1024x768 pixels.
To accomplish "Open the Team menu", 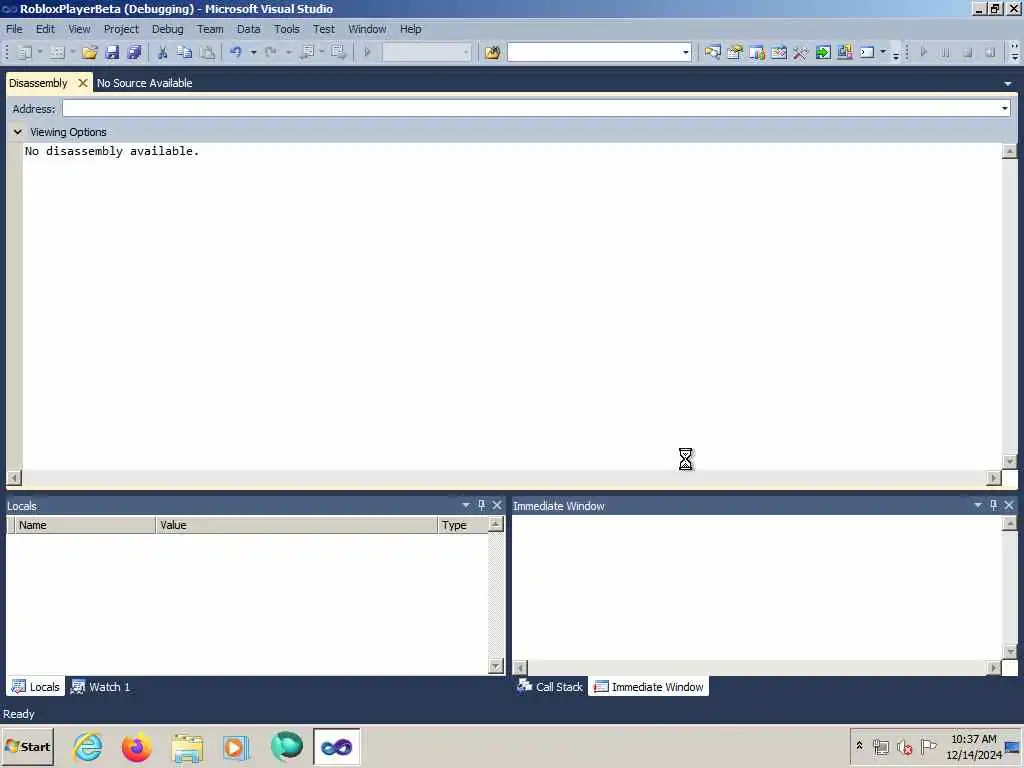I will (210, 29).
